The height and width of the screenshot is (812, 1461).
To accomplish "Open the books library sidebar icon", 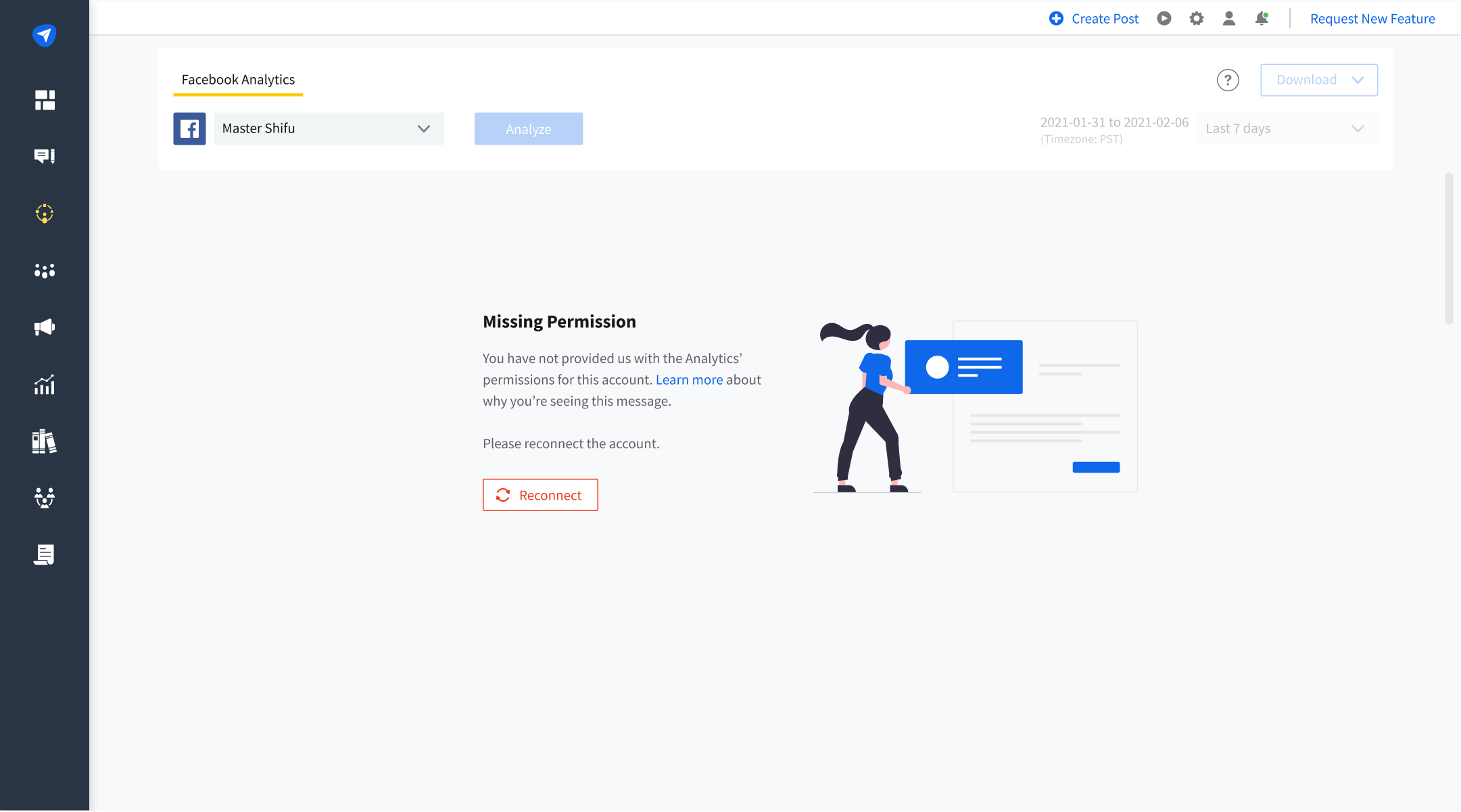I will point(45,441).
